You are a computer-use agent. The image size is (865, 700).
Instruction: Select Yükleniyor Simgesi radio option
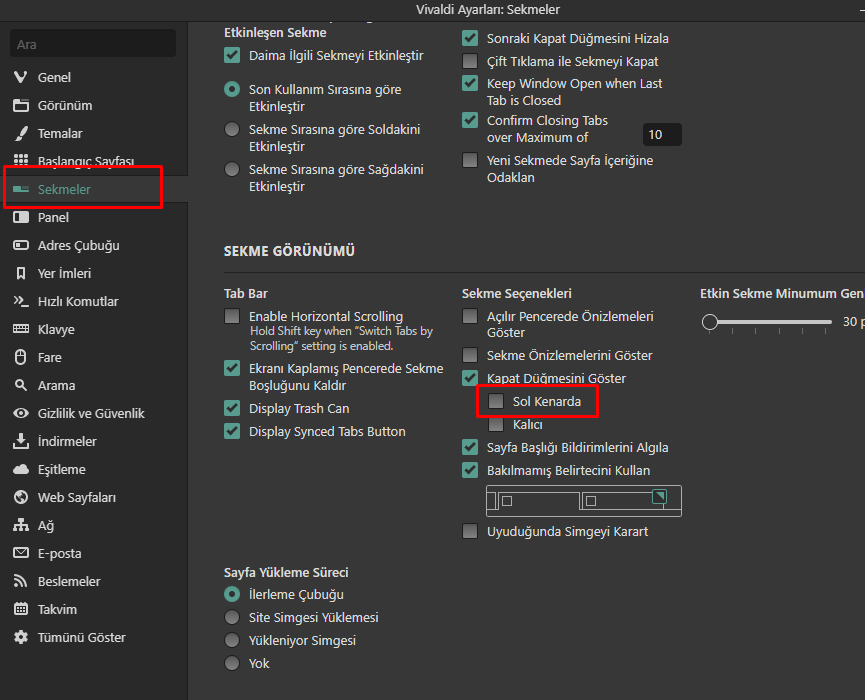(x=232, y=640)
